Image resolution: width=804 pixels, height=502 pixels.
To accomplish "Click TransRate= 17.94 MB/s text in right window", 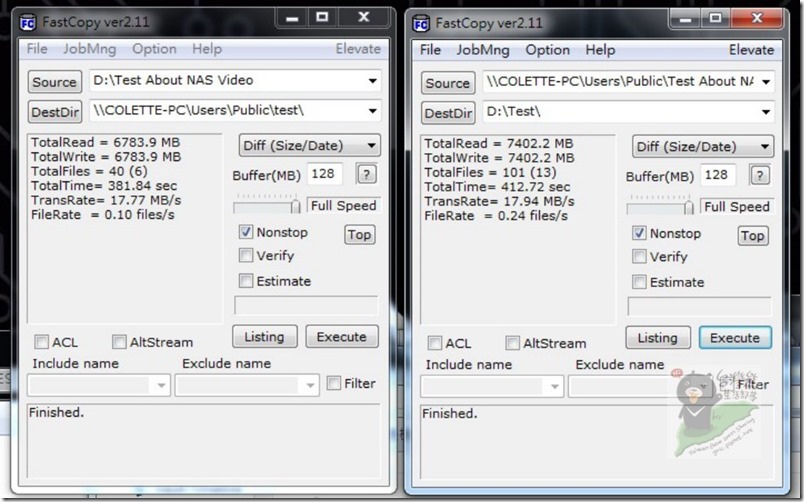I will pyautogui.click(x=499, y=201).
